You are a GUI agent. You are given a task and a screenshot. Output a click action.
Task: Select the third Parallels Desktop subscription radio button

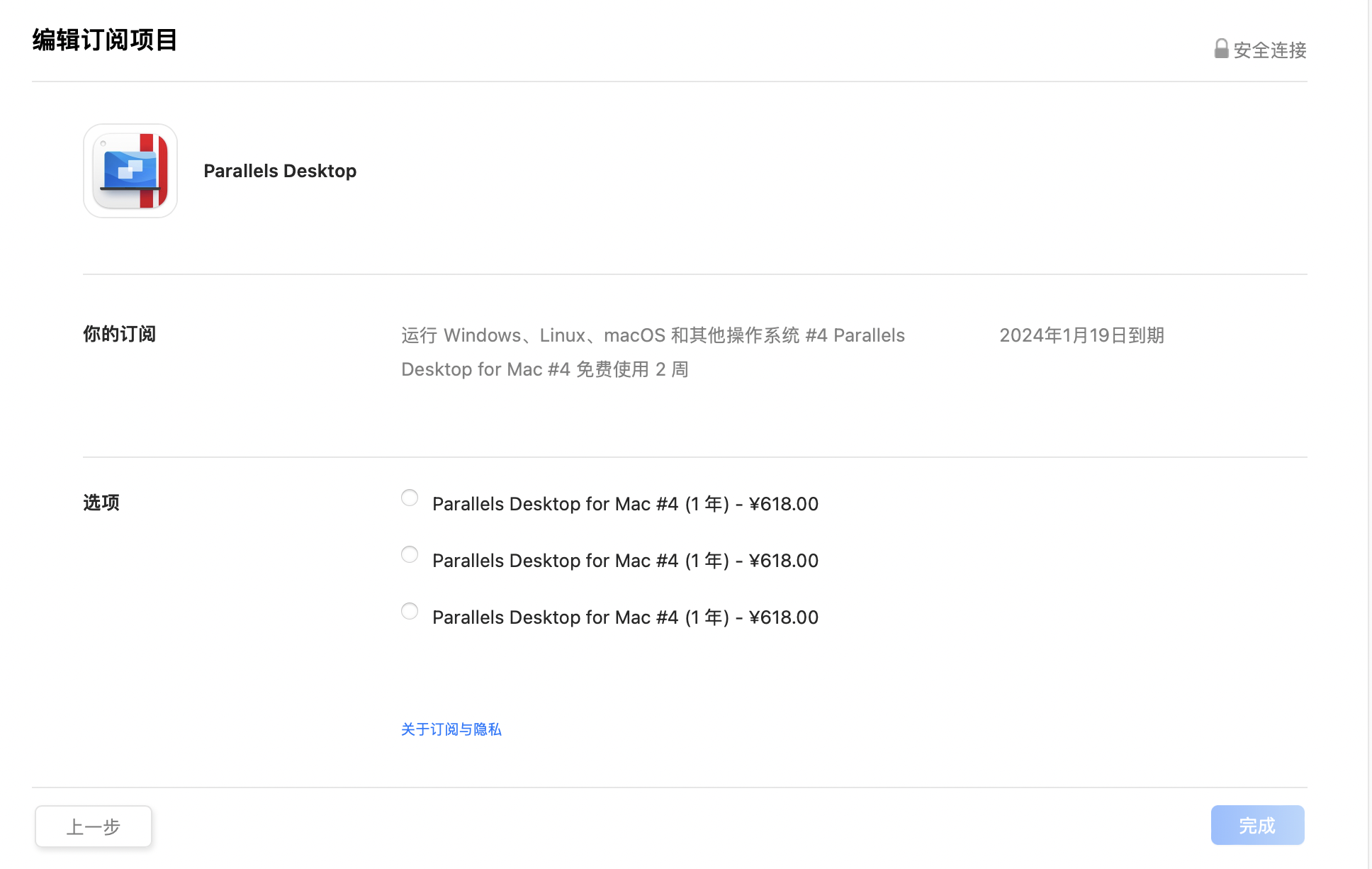coord(410,611)
